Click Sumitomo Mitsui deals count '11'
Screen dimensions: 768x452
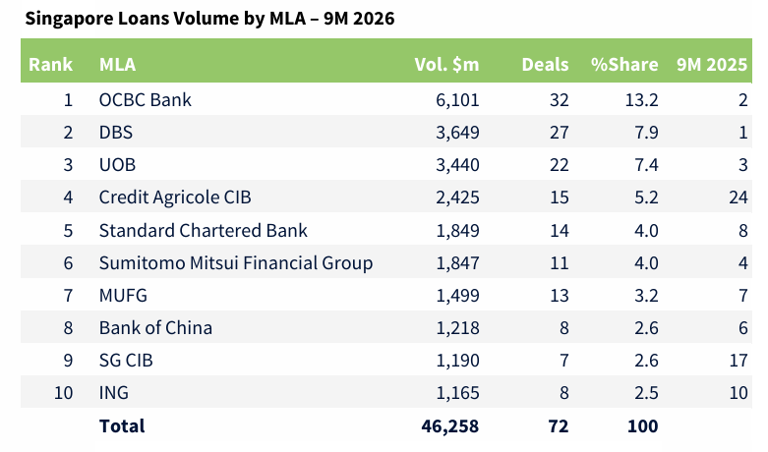tap(559, 262)
